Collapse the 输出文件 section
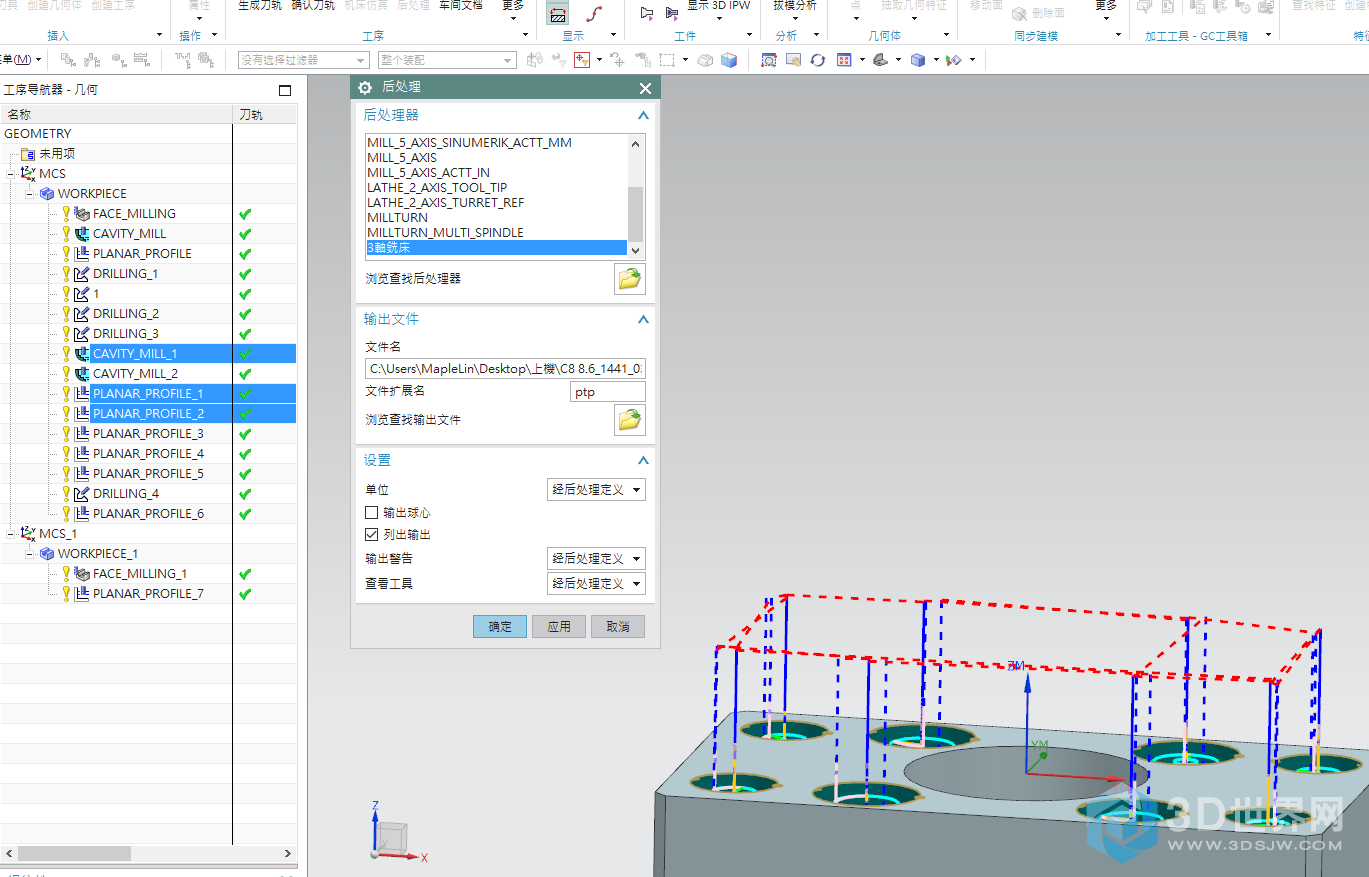Viewport: 1369px width, 877px height. [x=643, y=320]
